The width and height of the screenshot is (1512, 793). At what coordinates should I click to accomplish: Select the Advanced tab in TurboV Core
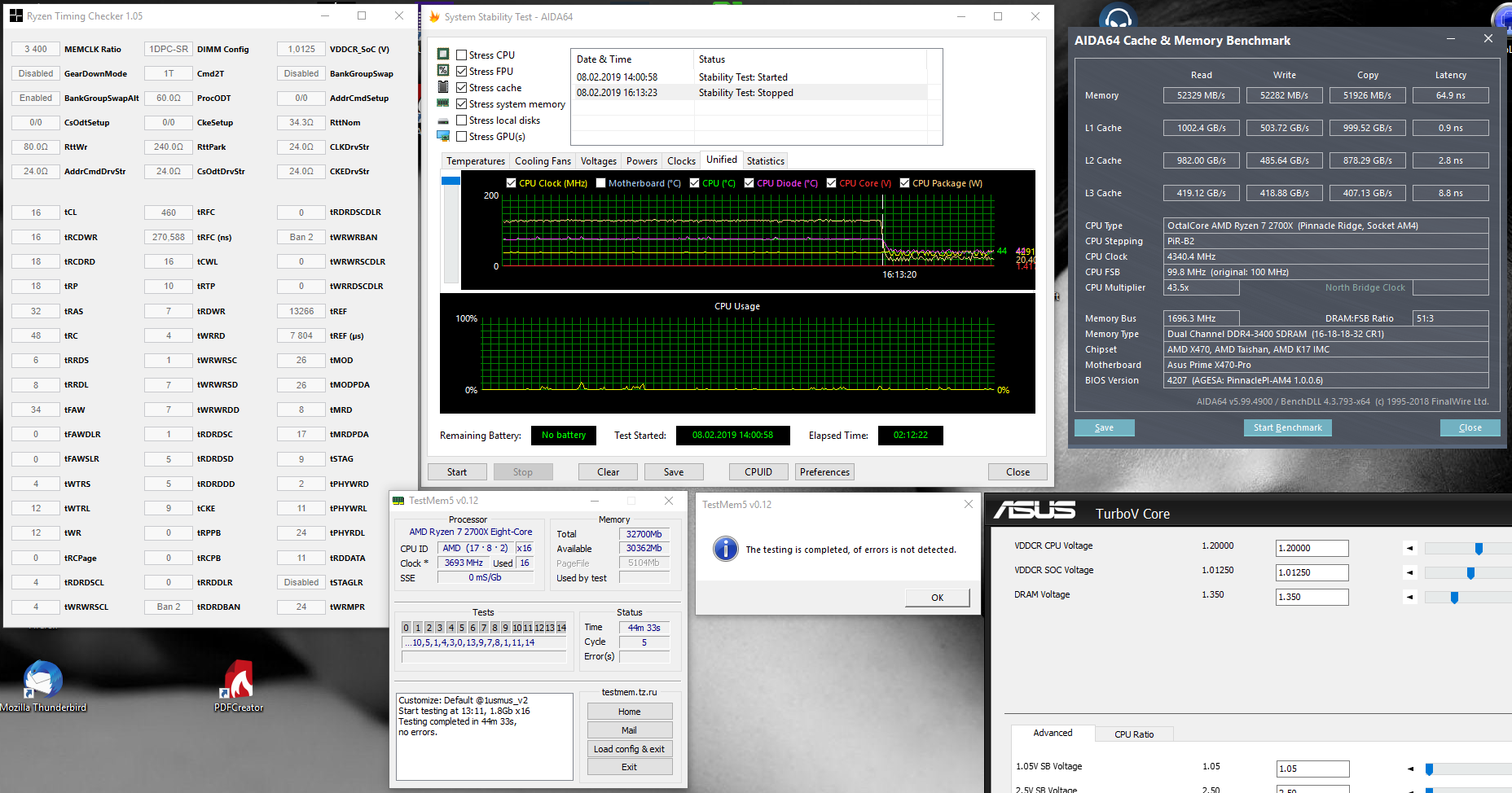click(1053, 733)
